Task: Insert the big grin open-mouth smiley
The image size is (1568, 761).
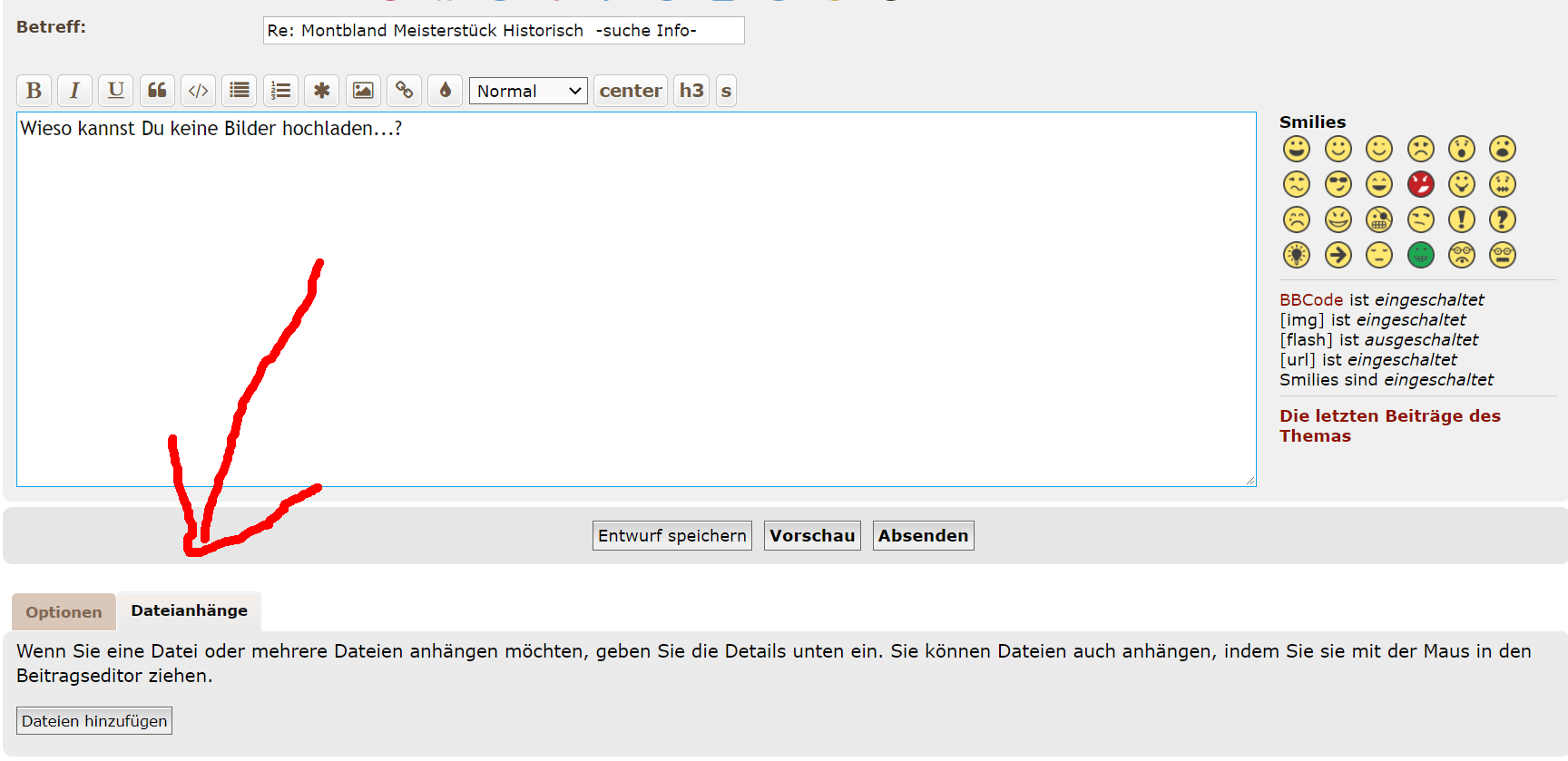Action: coord(1297,149)
